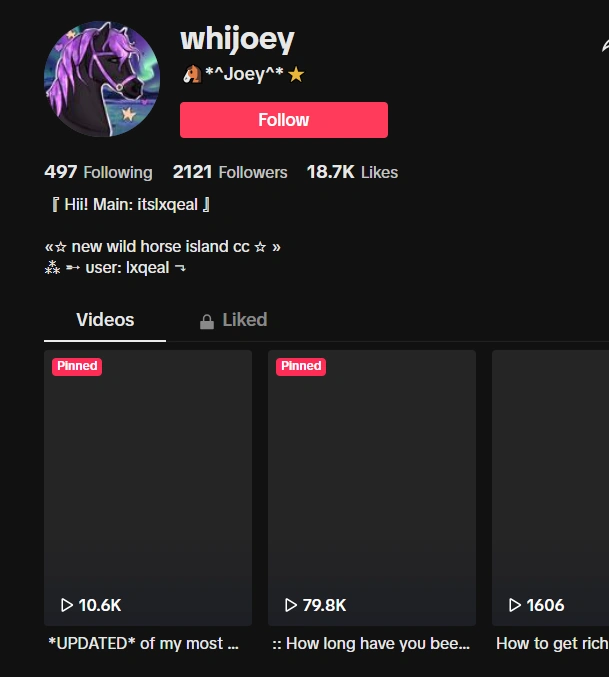View the 2121 Followers list
This screenshot has height=677, width=609.
pyautogui.click(x=230, y=172)
